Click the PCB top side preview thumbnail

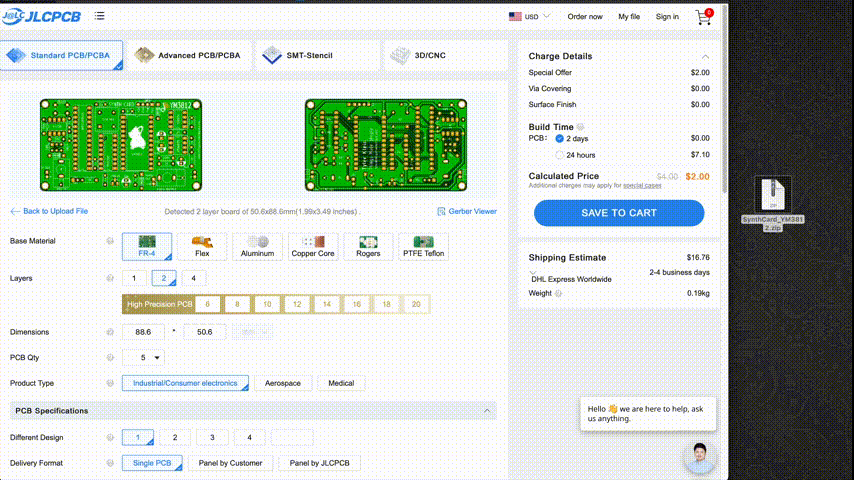click(x=121, y=145)
